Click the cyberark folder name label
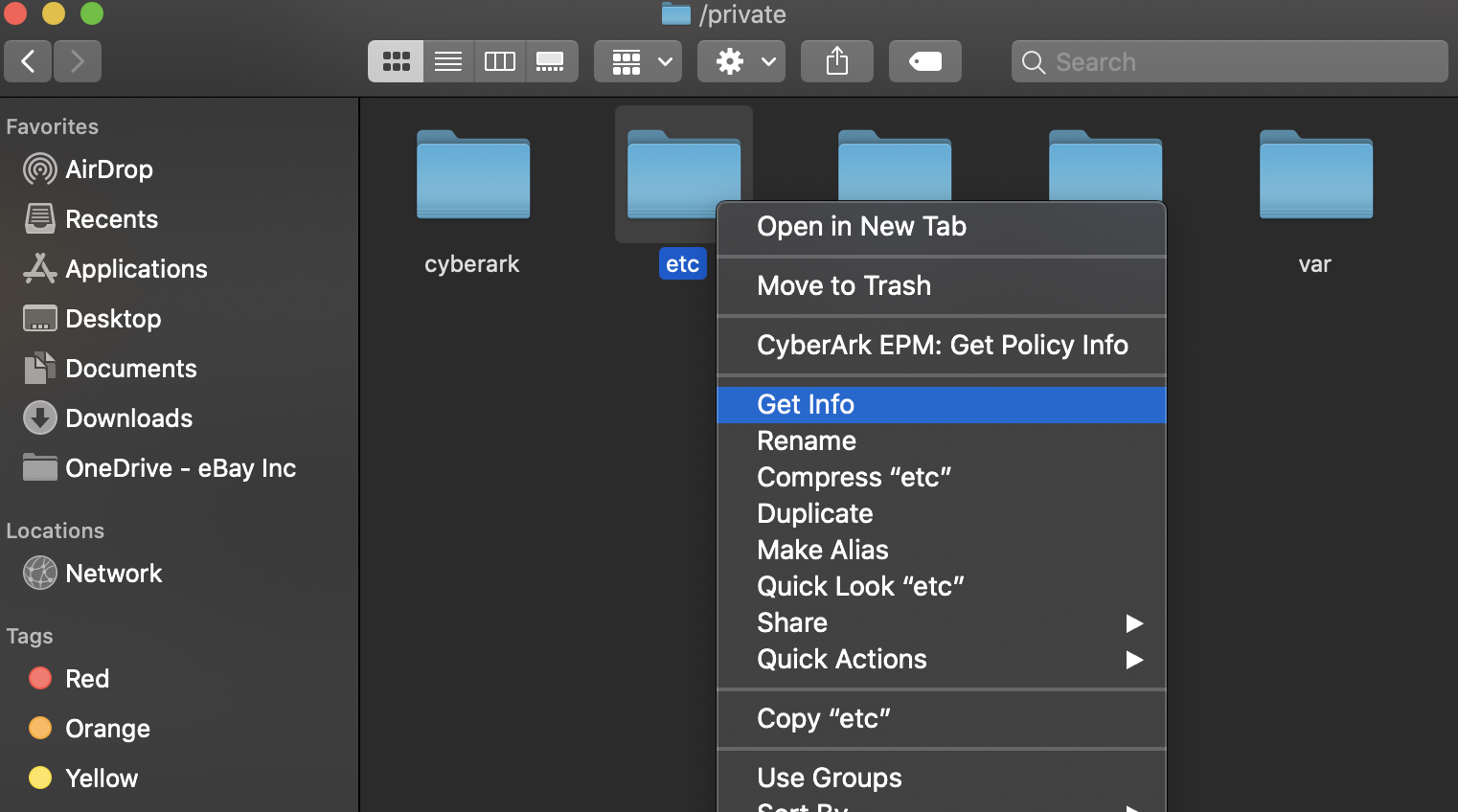1458x812 pixels. pos(472,264)
